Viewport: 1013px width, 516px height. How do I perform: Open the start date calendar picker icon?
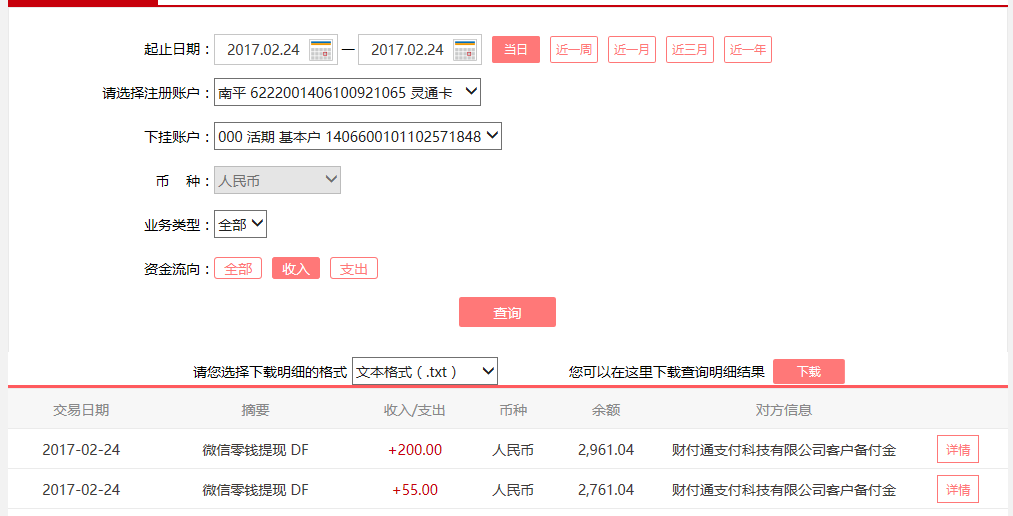point(321,50)
